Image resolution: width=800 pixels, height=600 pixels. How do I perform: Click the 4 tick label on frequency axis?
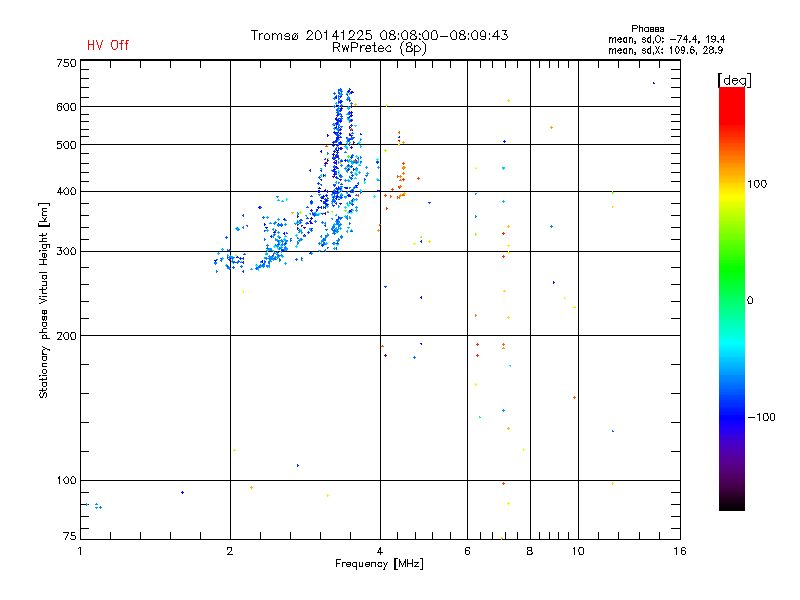(x=380, y=551)
